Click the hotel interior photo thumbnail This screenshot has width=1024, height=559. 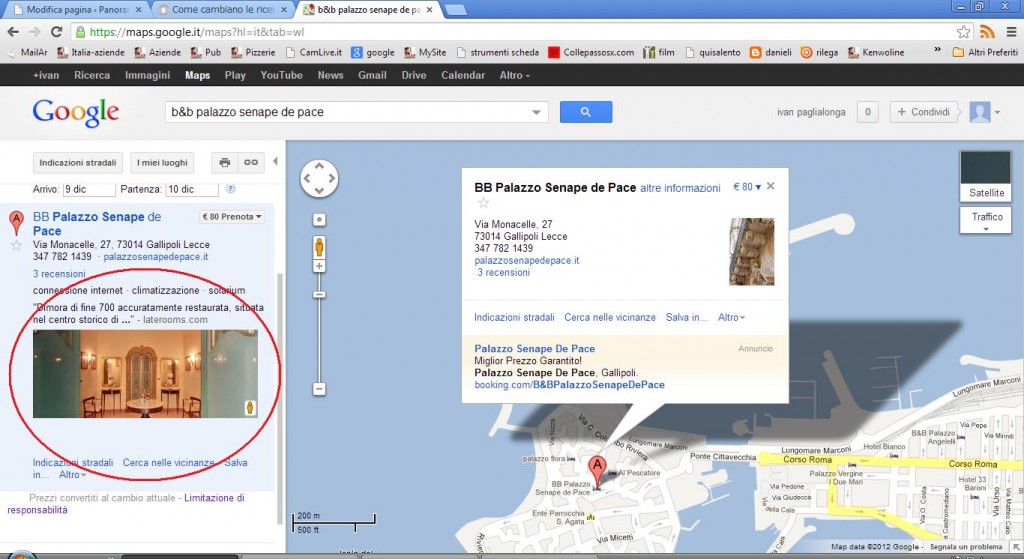pos(145,373)
